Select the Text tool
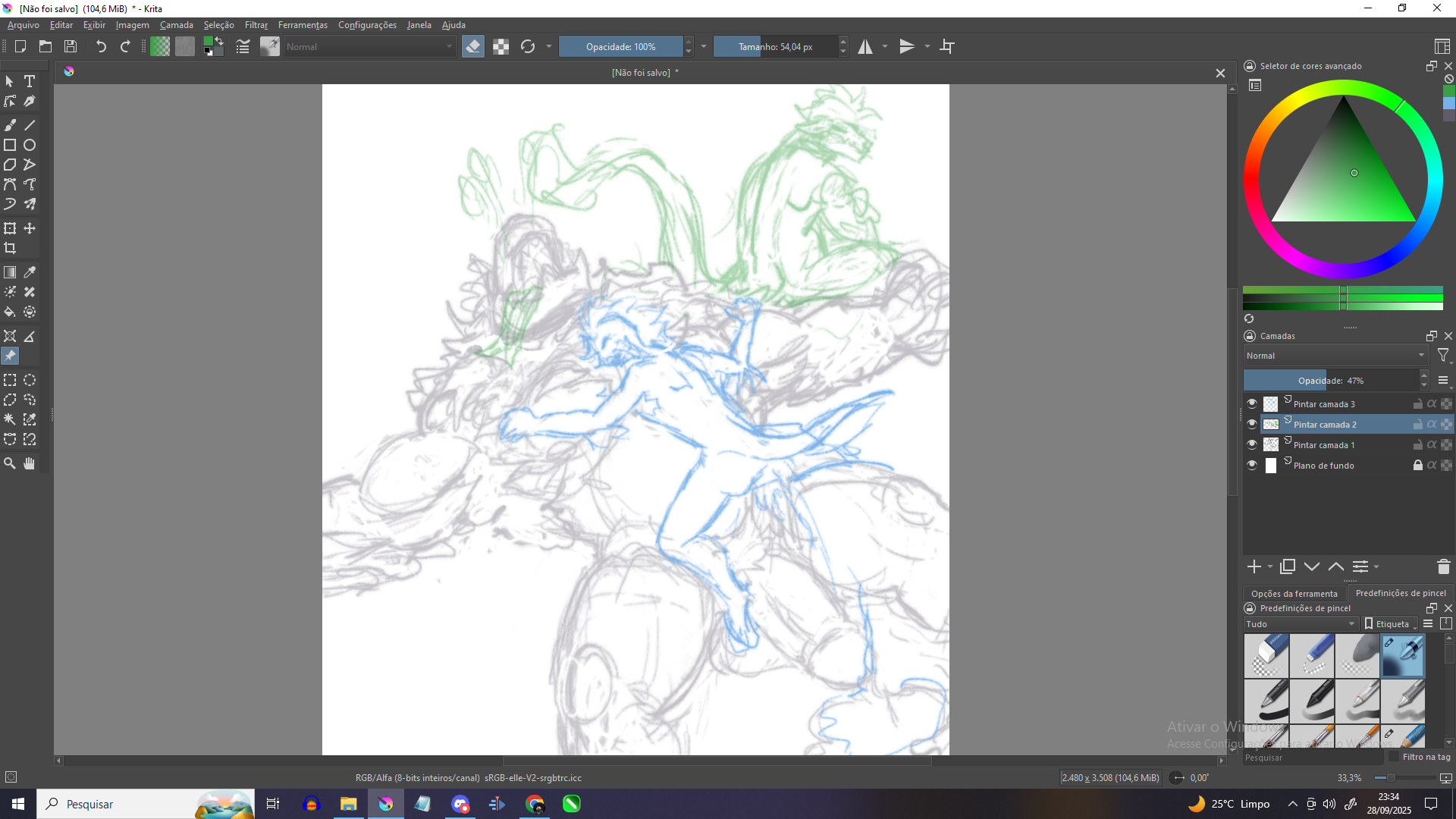The image size is (1456, 819). [x=30, y=81]
